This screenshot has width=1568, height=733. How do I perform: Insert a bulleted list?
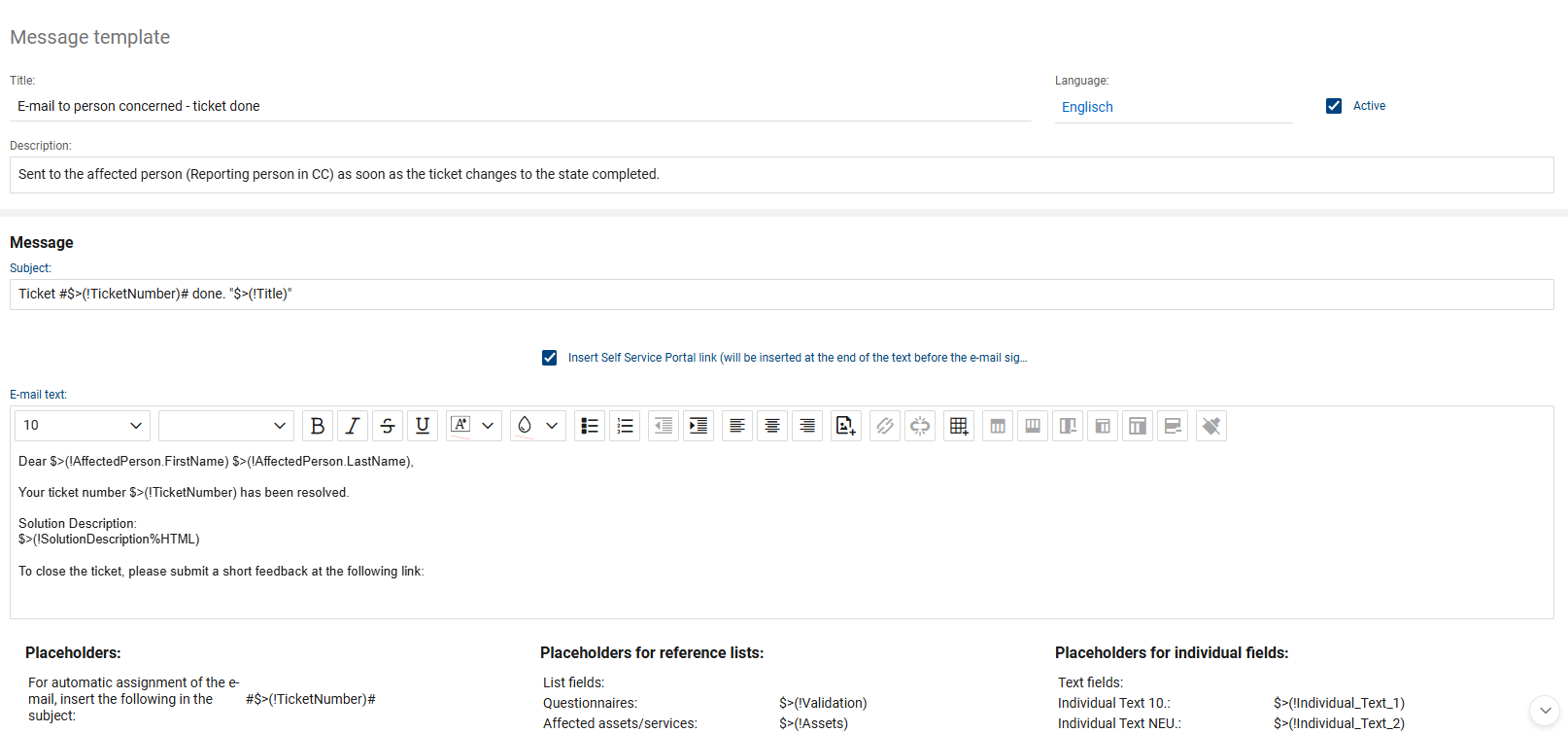pos(590,426)
